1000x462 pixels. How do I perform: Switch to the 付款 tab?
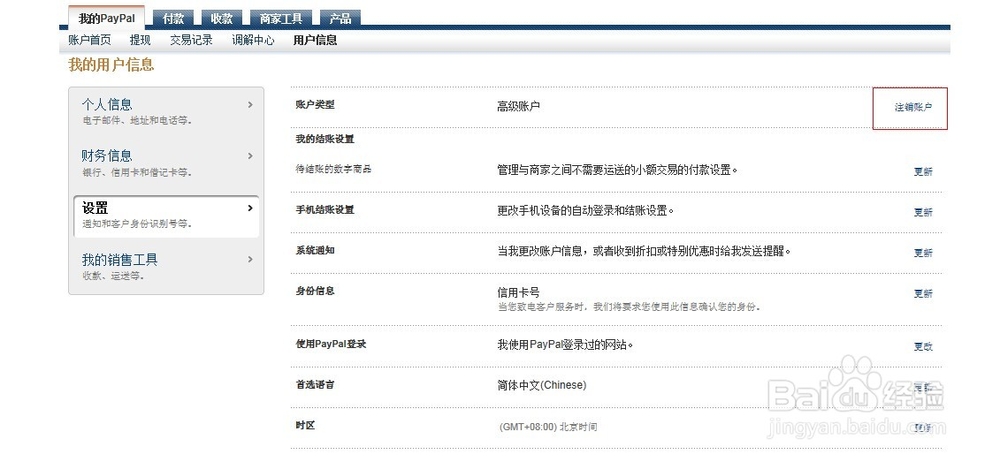pos(173,19)
